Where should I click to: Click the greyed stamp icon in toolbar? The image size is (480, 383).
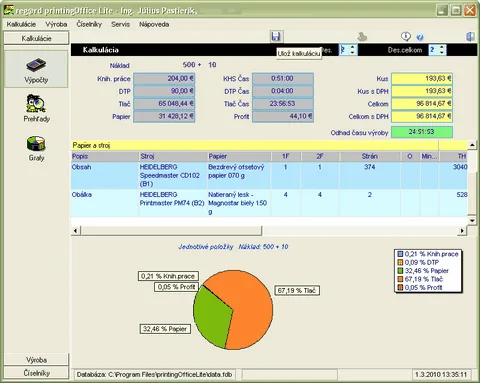click(x=362, y=37)
